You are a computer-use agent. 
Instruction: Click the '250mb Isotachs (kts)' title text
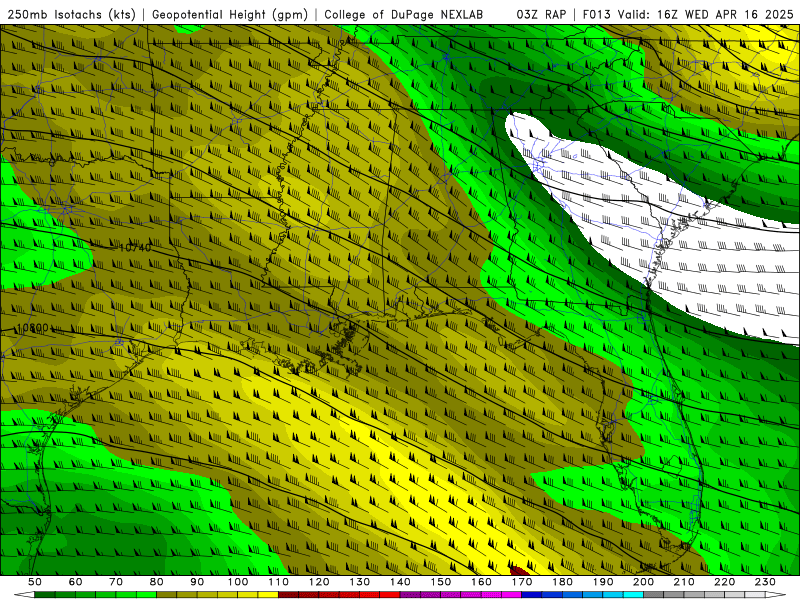click(x=71, y=14)
